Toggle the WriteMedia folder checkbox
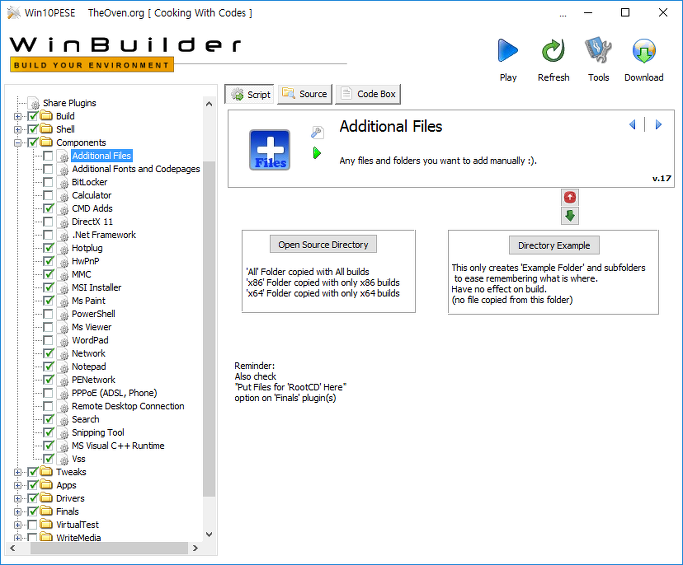The height and width of the screenshot is (565, 683). pos(32,537)
